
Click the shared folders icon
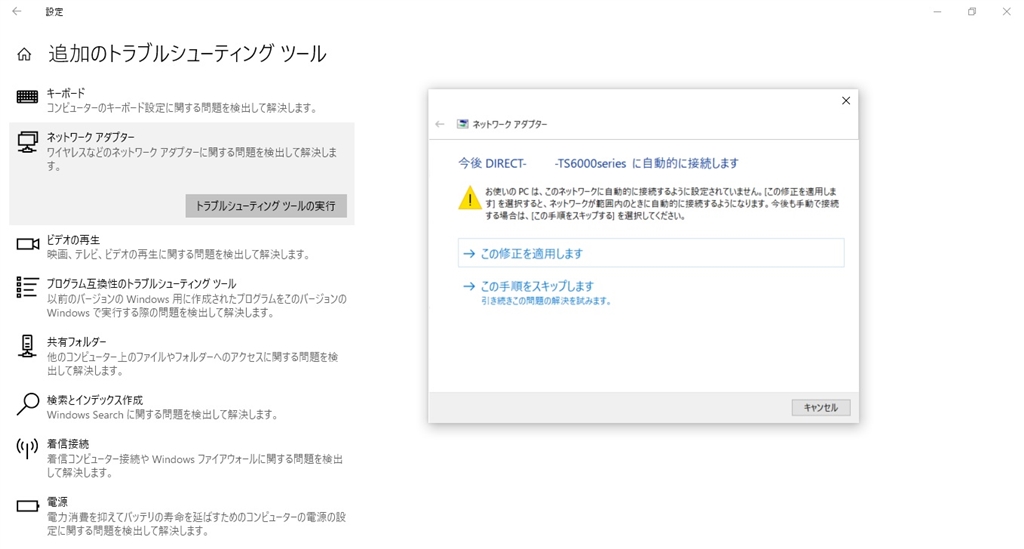point(27,346)
